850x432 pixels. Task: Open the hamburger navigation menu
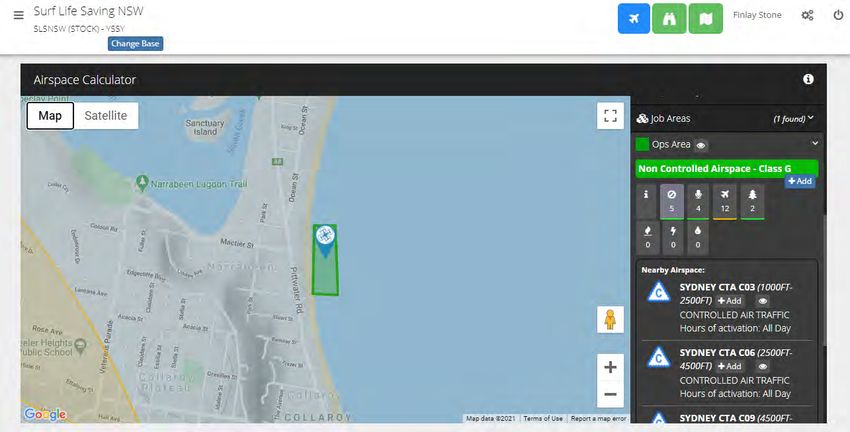[18, 15]
